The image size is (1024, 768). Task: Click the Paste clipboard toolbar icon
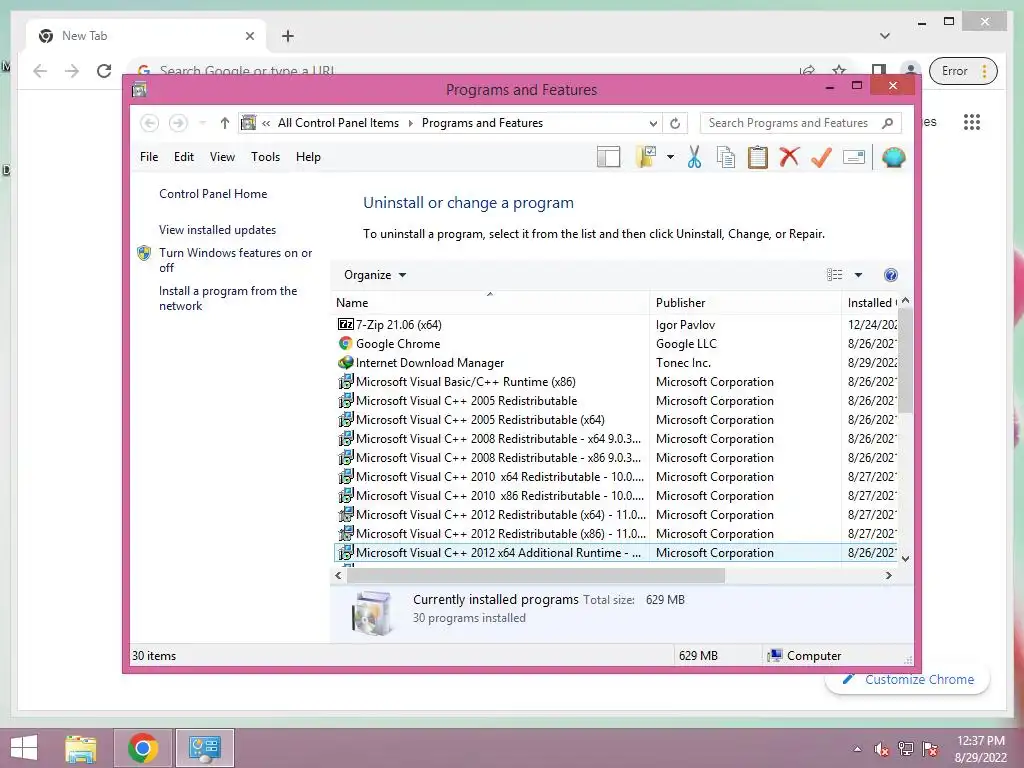point(758,157)
